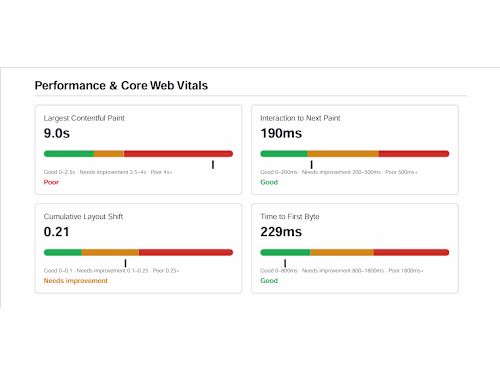Click the LCP threshold legend text

pyautogui.click(x=108, y=172)
